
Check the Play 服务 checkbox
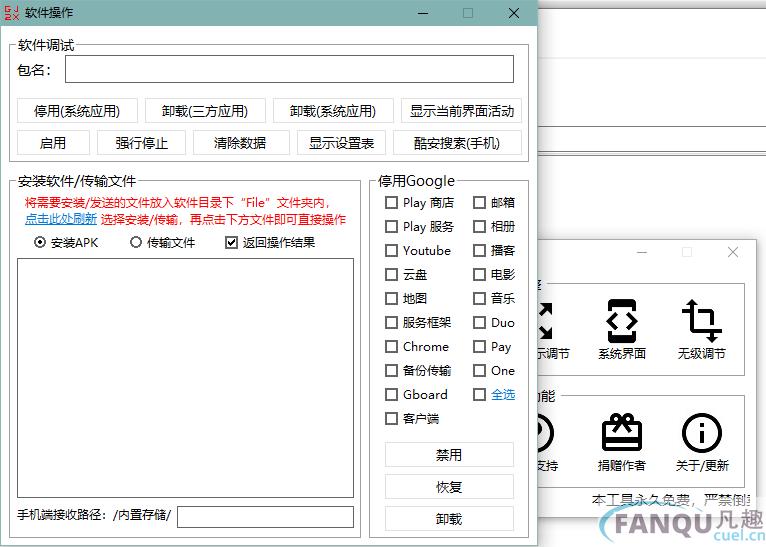[x=391, y=226]
